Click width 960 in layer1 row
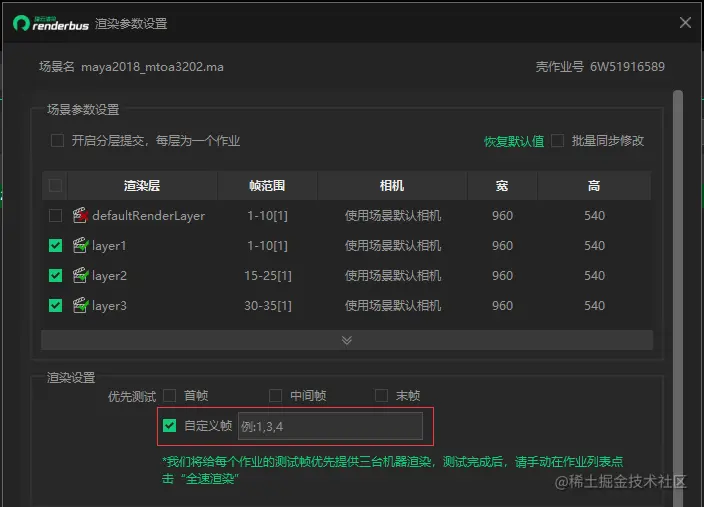 (x=502, y=246)
